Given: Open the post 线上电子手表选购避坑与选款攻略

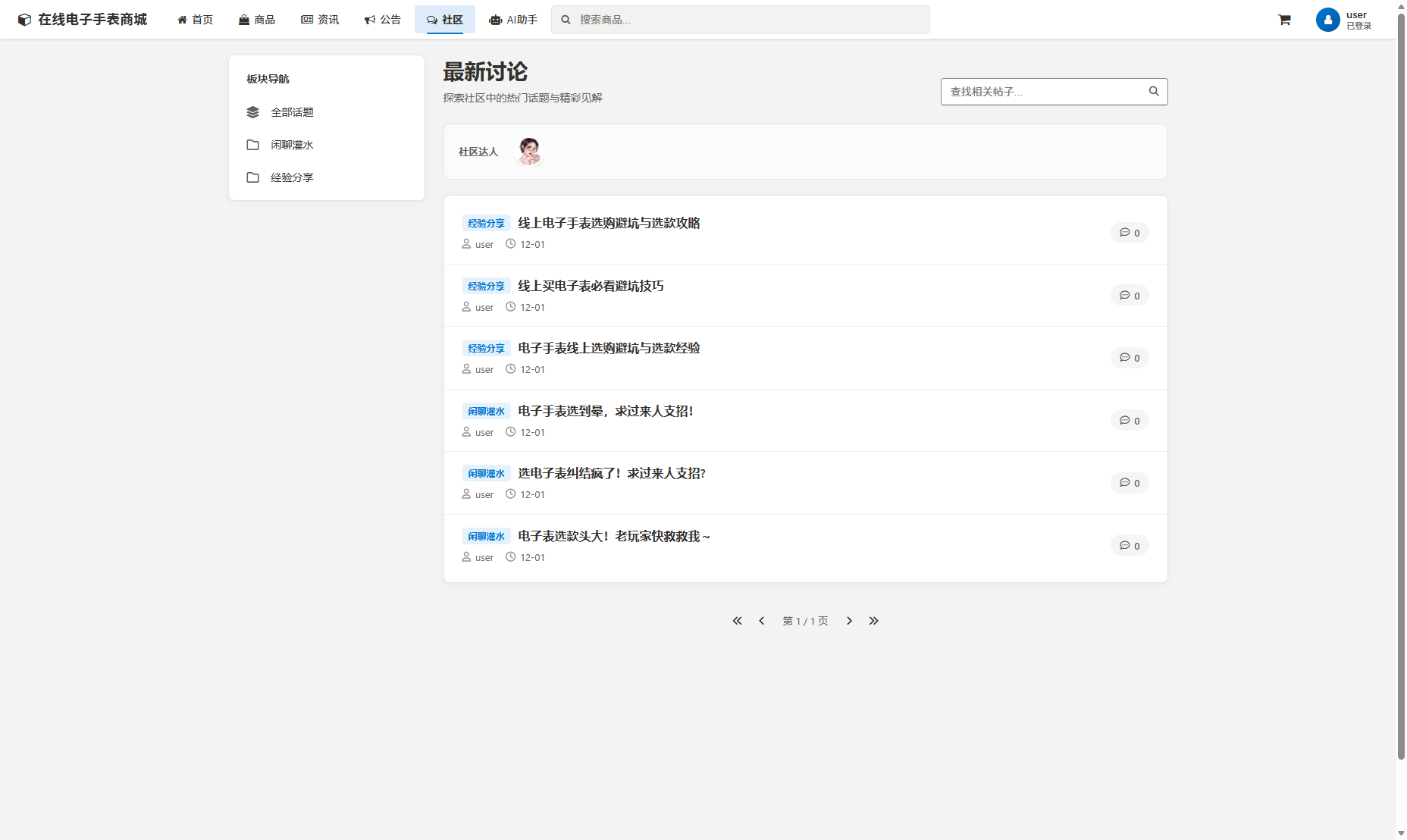Looking at the screenshot, I should pos(608,223).
